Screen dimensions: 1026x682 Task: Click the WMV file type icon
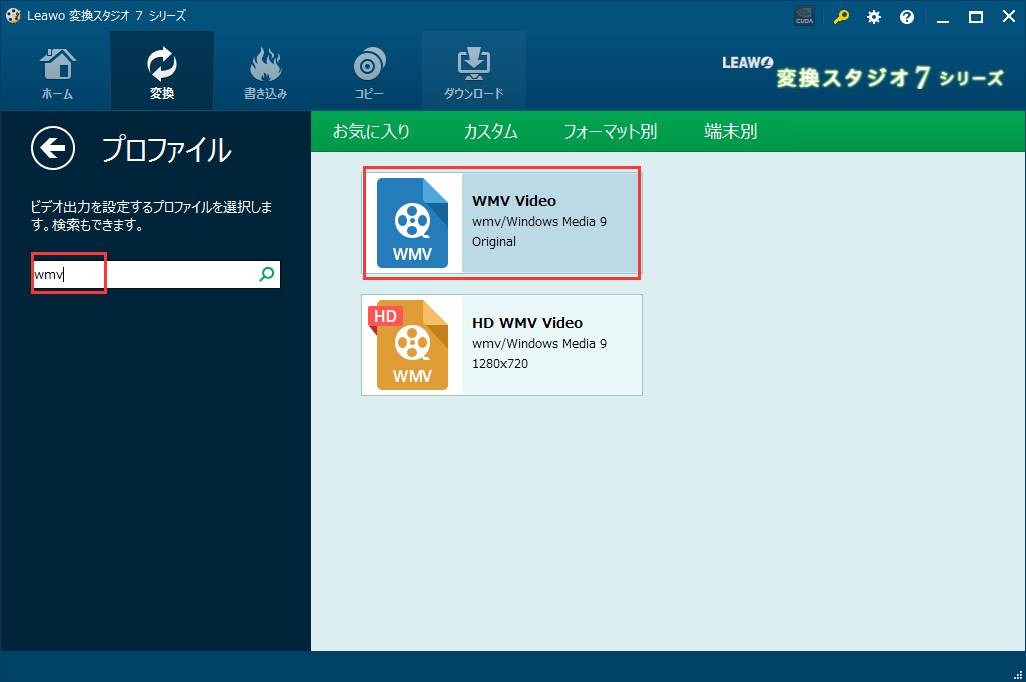[415, 222]
